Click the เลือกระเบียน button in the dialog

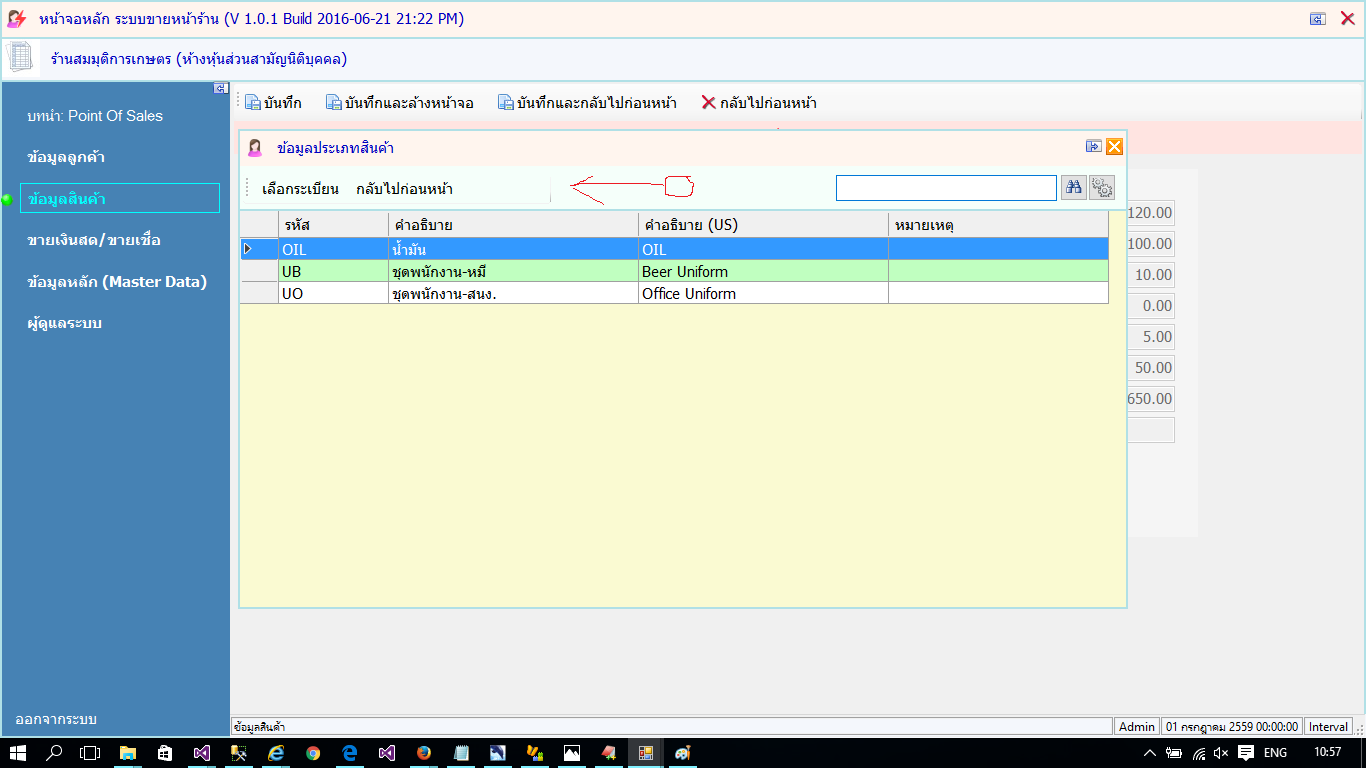300,189
